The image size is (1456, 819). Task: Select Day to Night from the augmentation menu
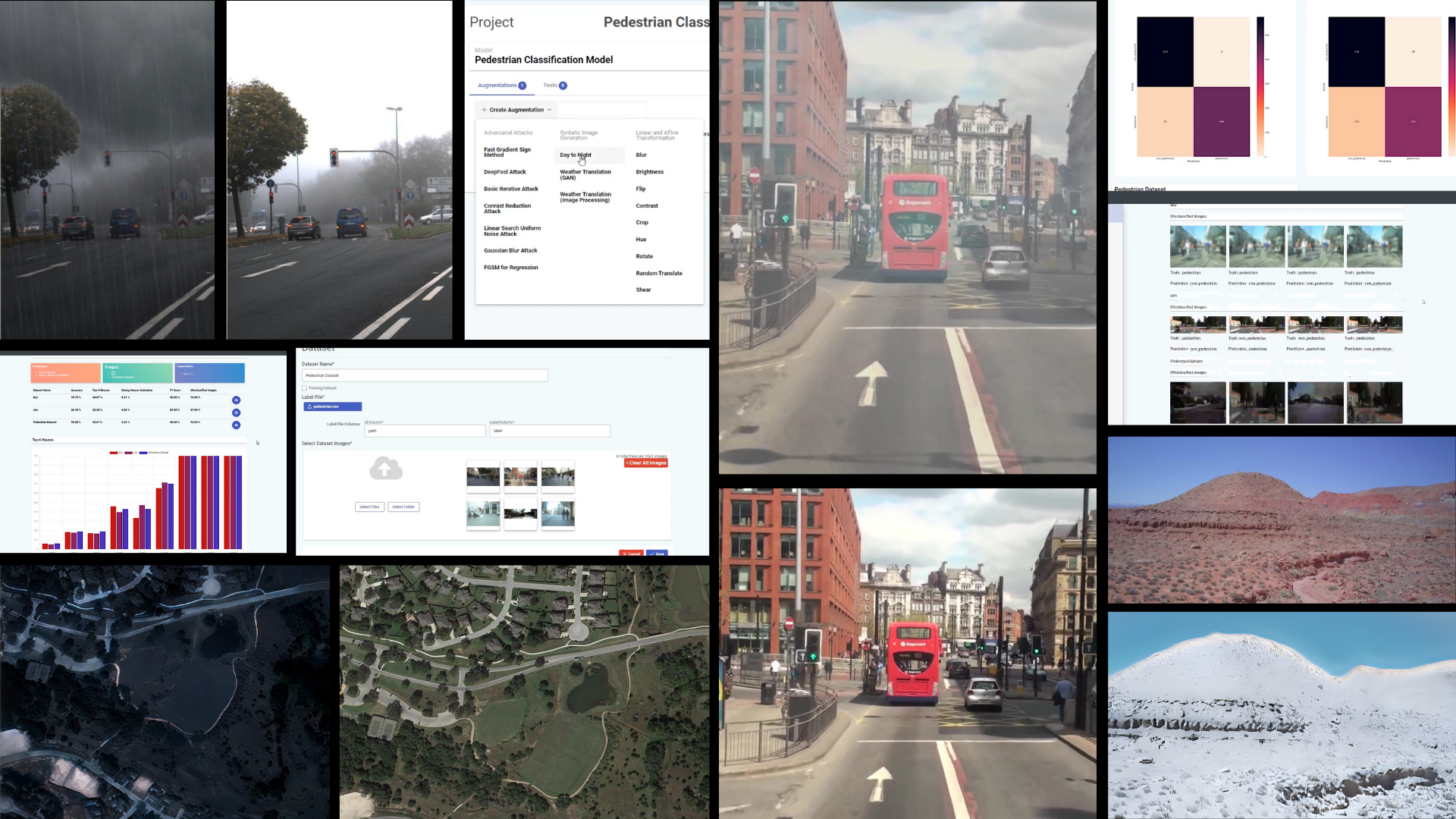click(574, 155)
